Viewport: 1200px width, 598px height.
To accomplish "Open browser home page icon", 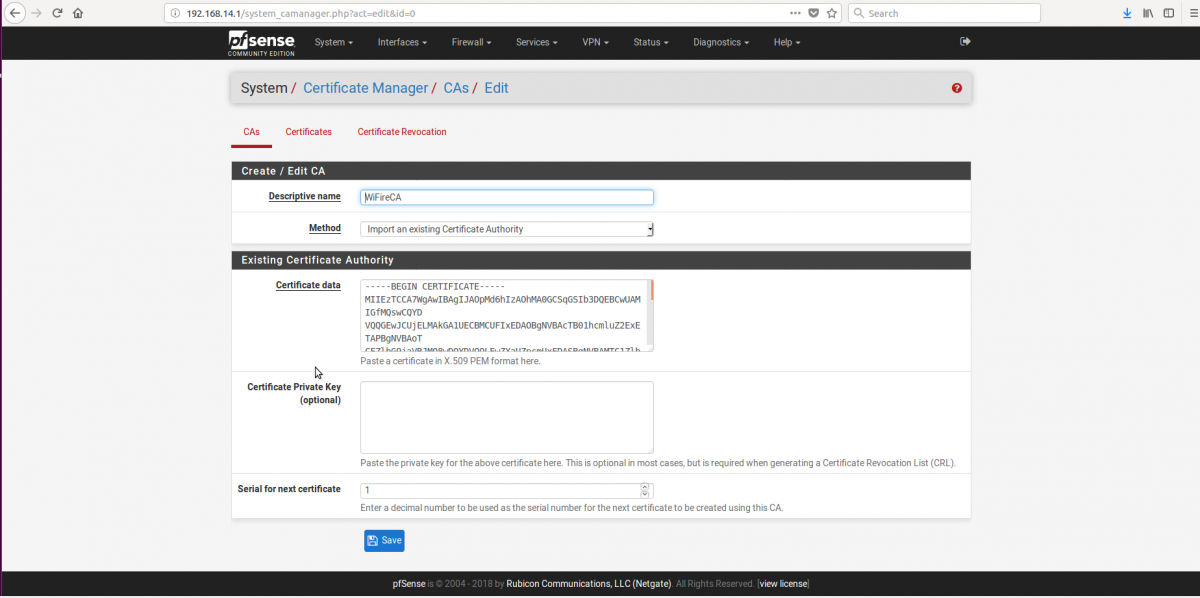I will click(78, 13).
